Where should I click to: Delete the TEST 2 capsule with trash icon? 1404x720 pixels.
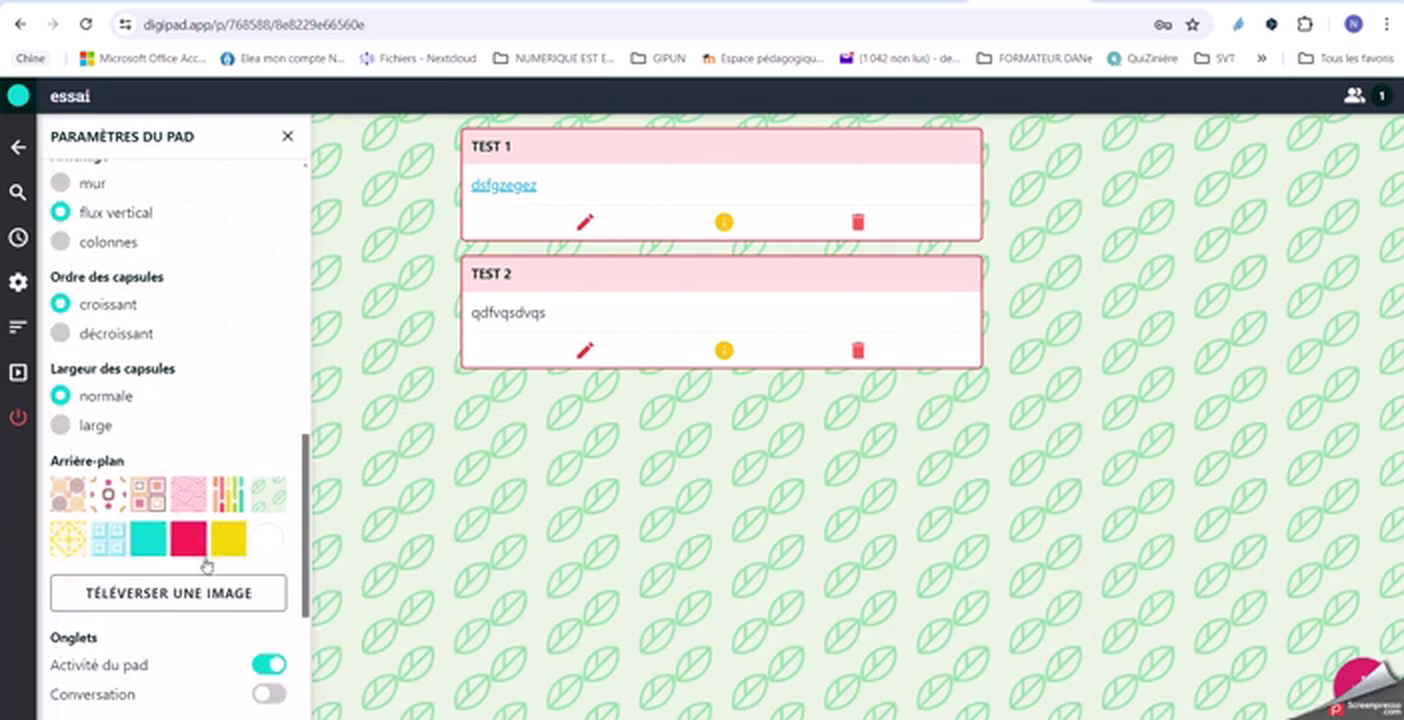click(857, 350)
